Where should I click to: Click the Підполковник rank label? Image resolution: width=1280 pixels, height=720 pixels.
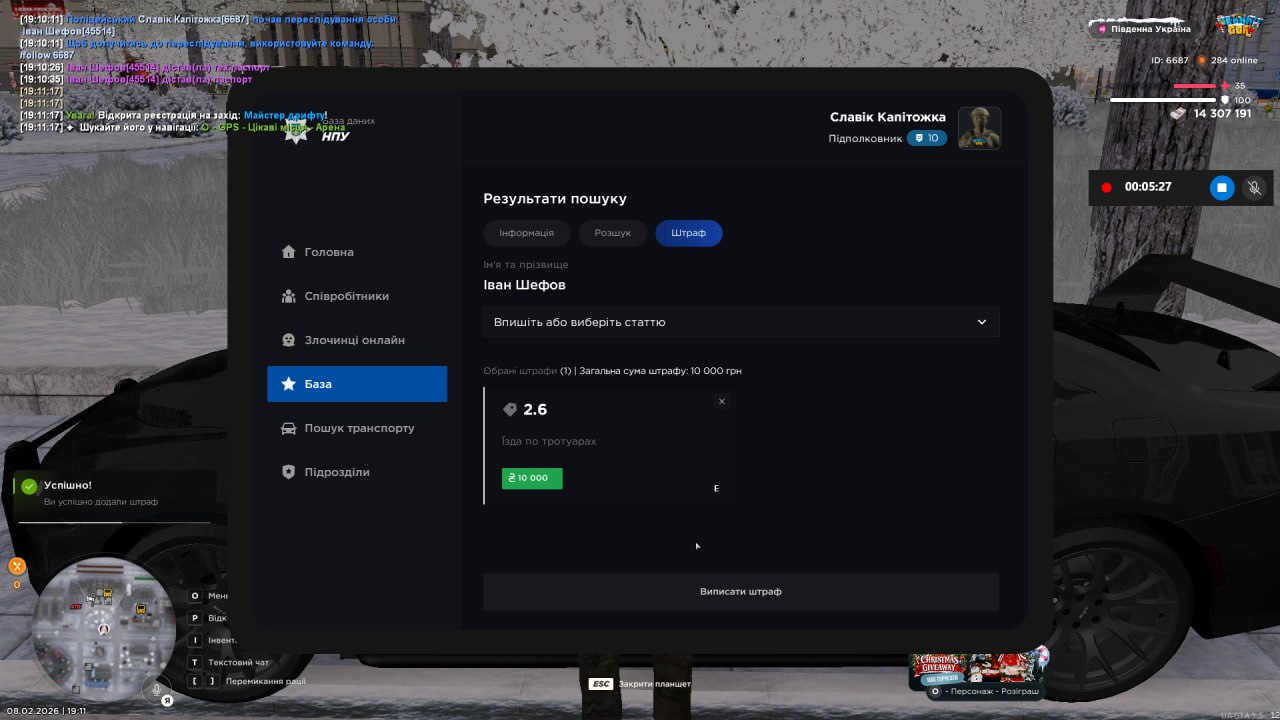(x=865, y=138)
